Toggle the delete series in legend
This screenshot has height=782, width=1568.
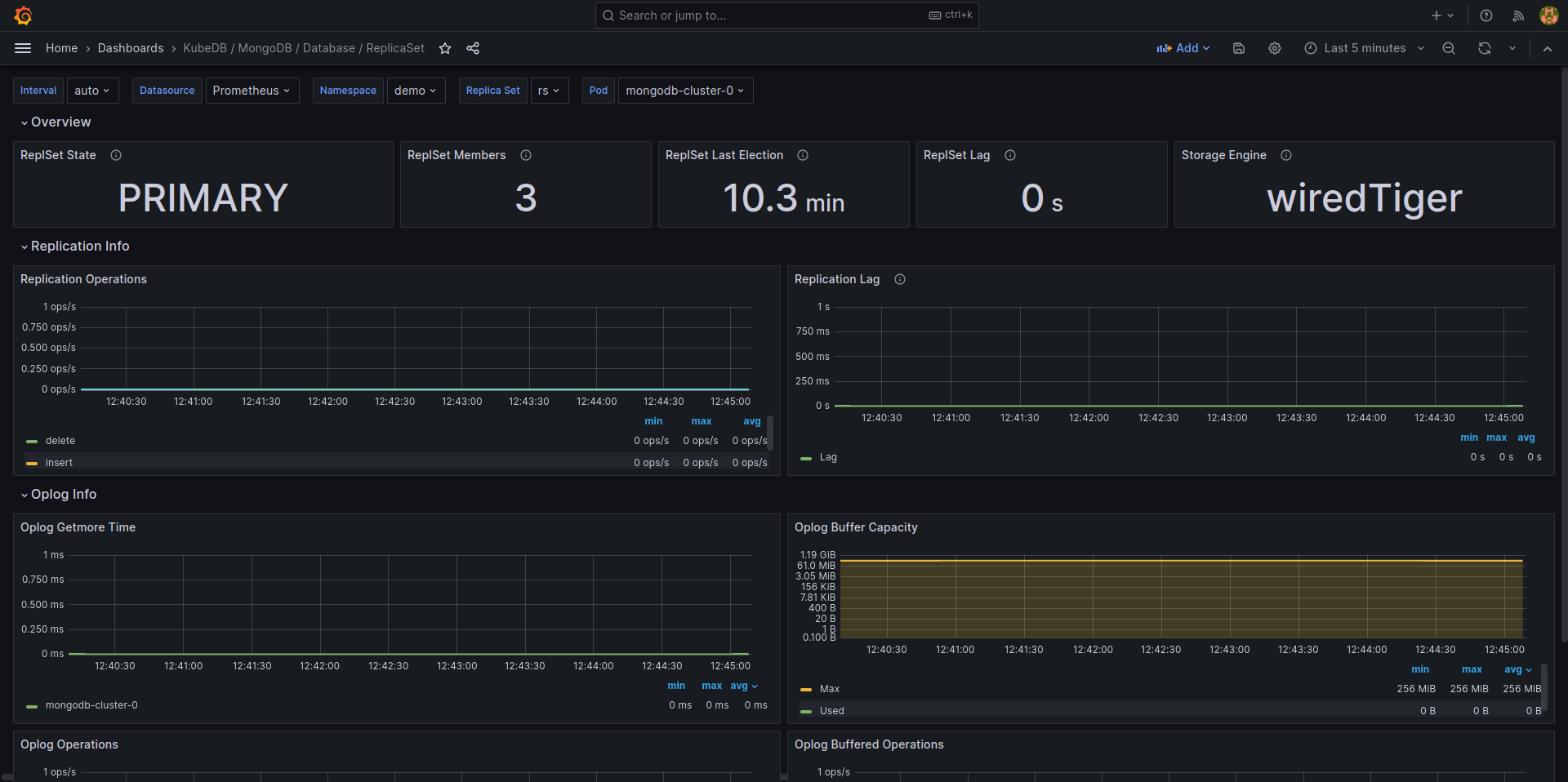click(x=60, y=441)
